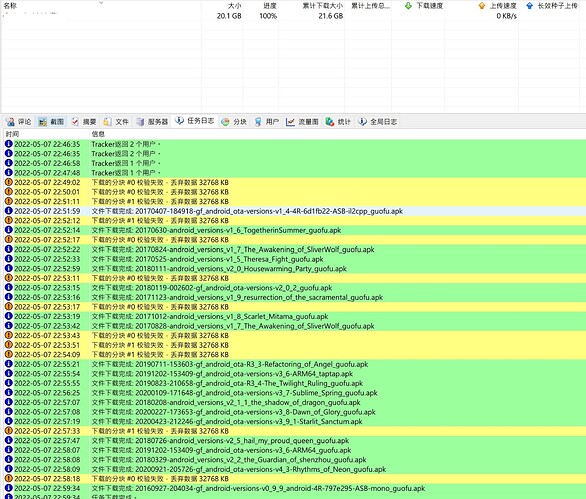The width and height of the screenshot is (586, 499).
Task: Open the 统计 statistics tab icon
Action: click(x=330, y=121)
